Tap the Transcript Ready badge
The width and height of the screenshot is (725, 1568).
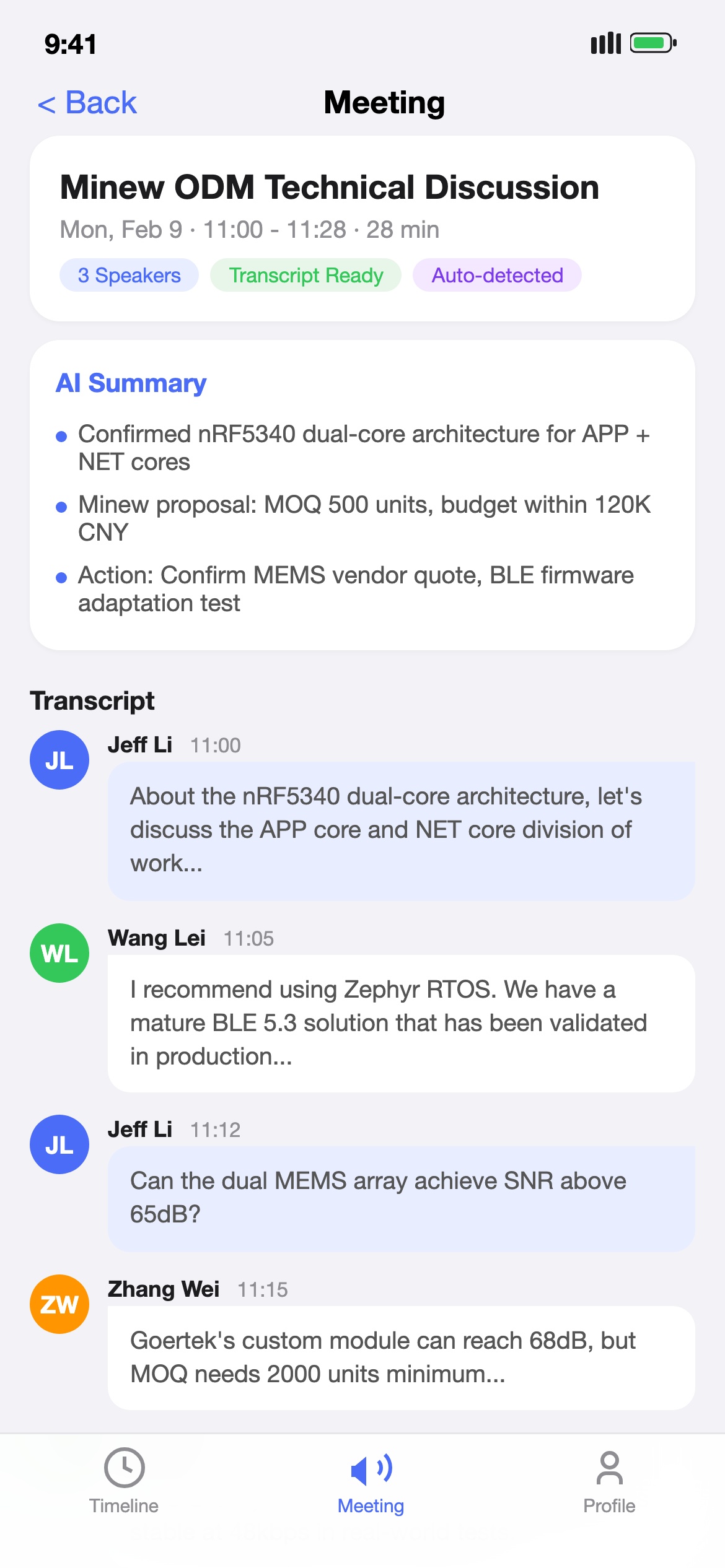[305, 275]
